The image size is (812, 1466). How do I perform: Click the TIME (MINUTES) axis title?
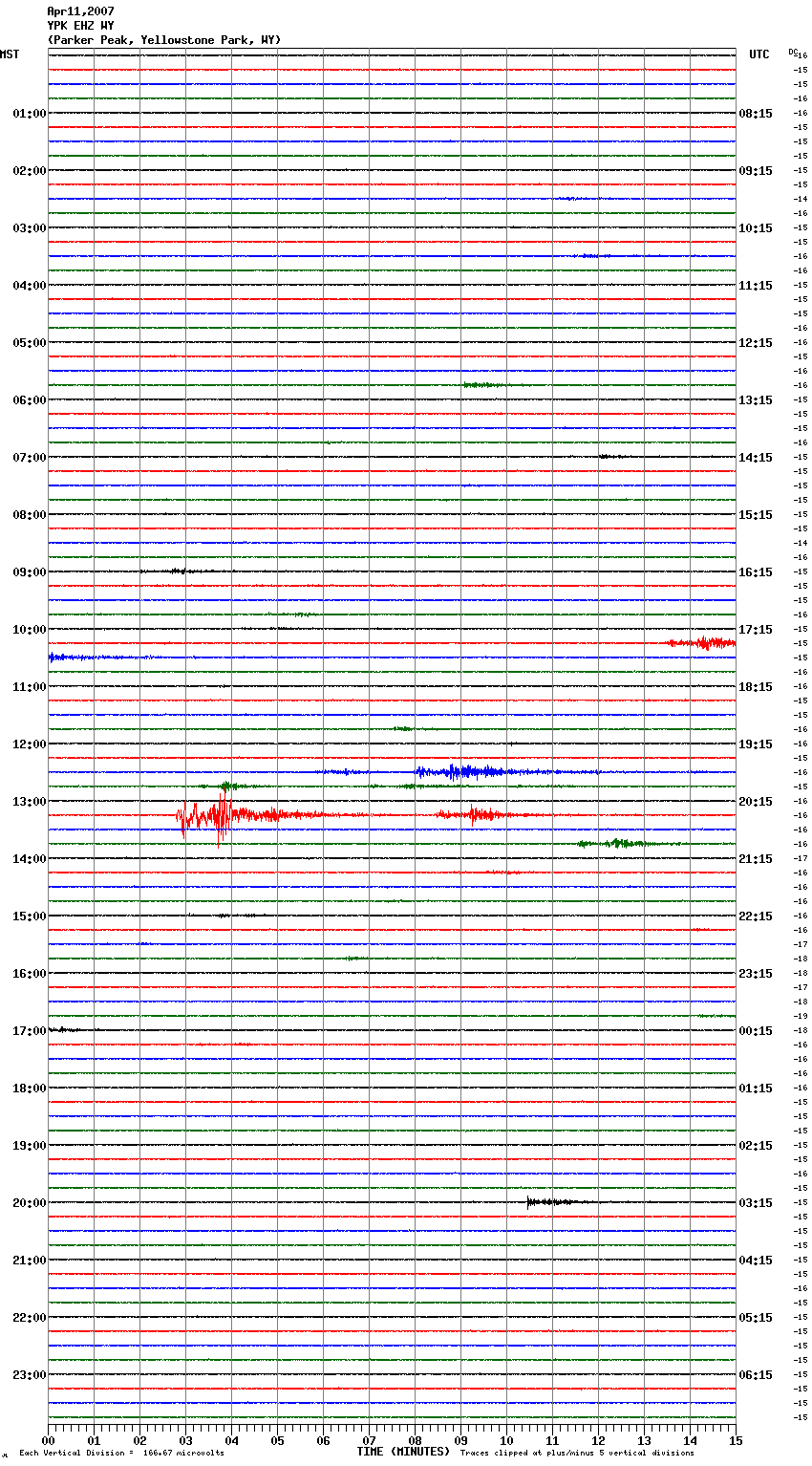pos(403,1452)
